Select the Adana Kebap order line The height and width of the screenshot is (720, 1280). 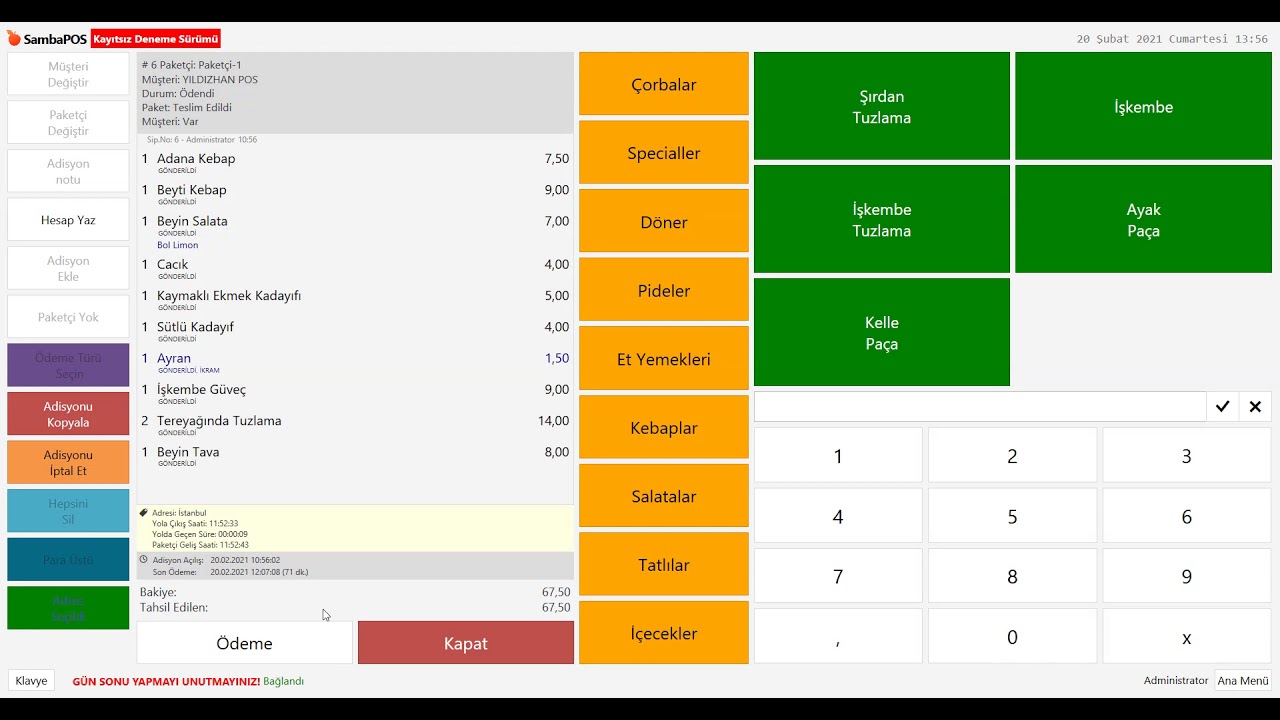pyautogui.click(x=355, y=160)
